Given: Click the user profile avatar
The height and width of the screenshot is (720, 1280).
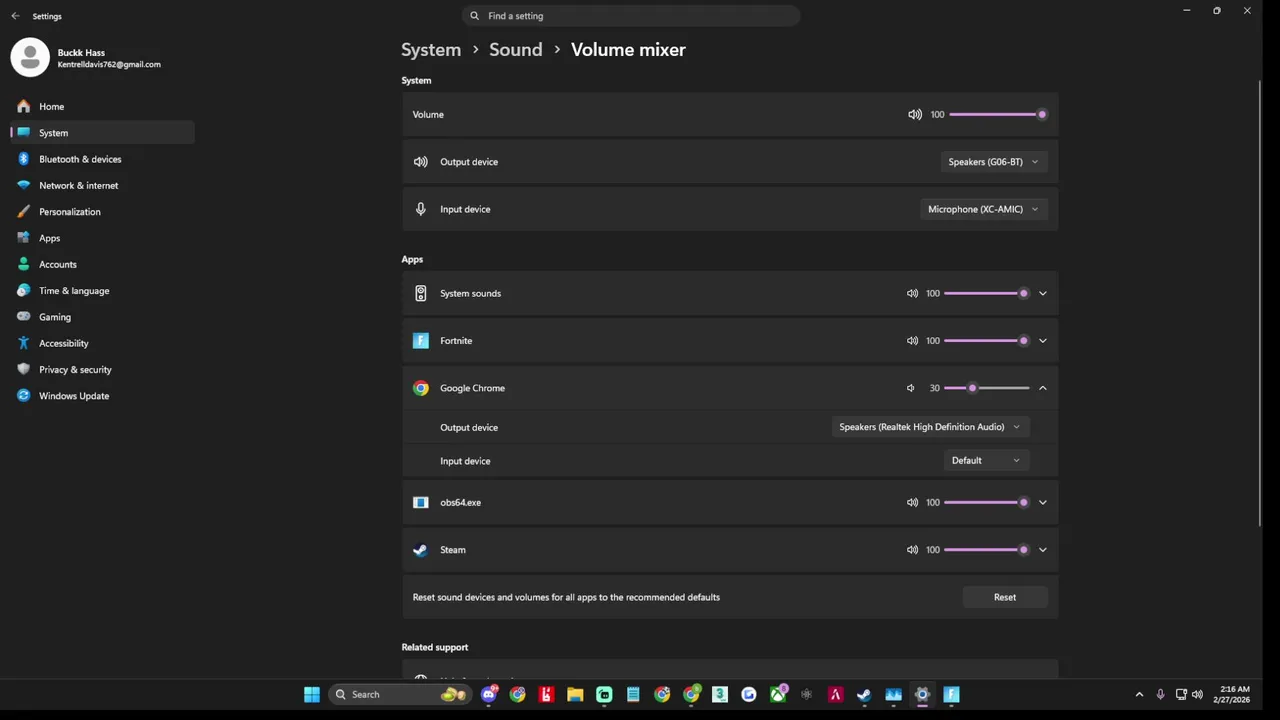Looking at the screenshot, I should [30, 58].
